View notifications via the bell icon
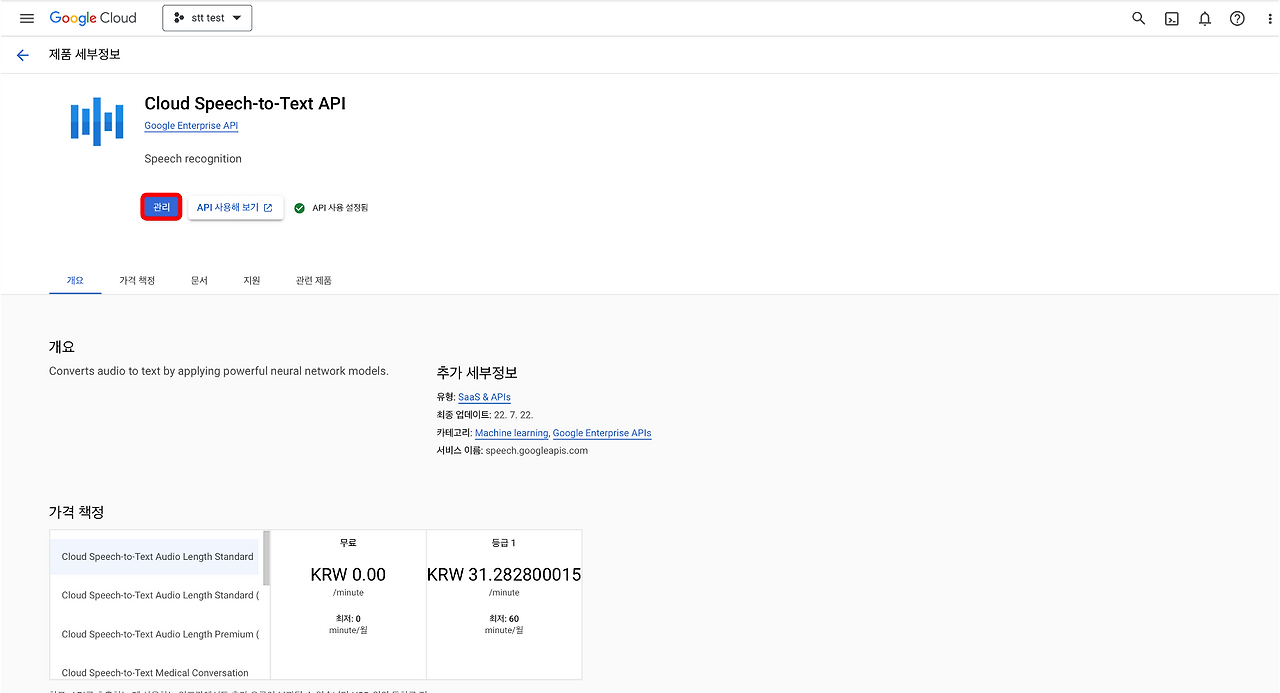Viewport: 1280px width, 693px height. 1204,18
